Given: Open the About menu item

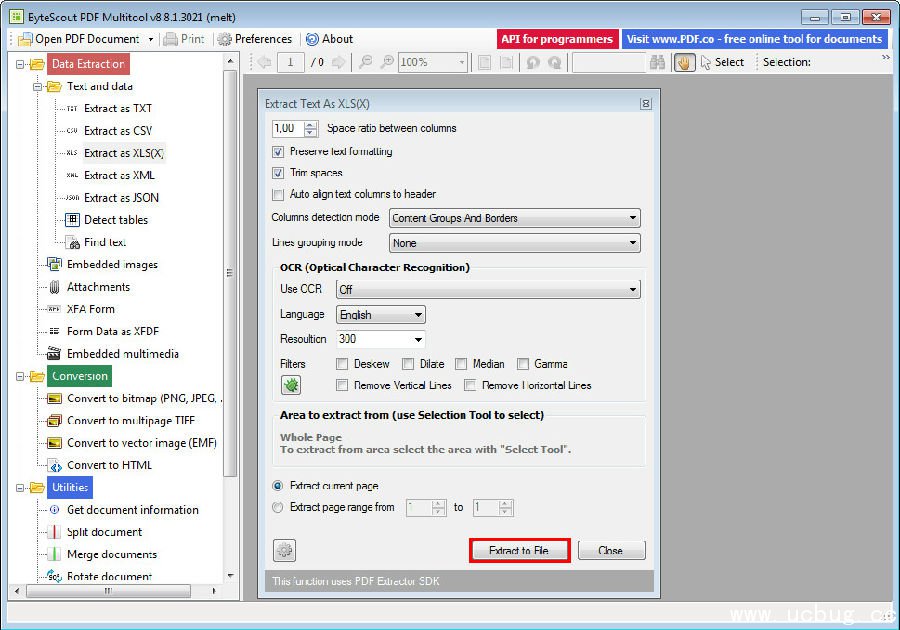Looking at the screenshot, I should 329,39.
